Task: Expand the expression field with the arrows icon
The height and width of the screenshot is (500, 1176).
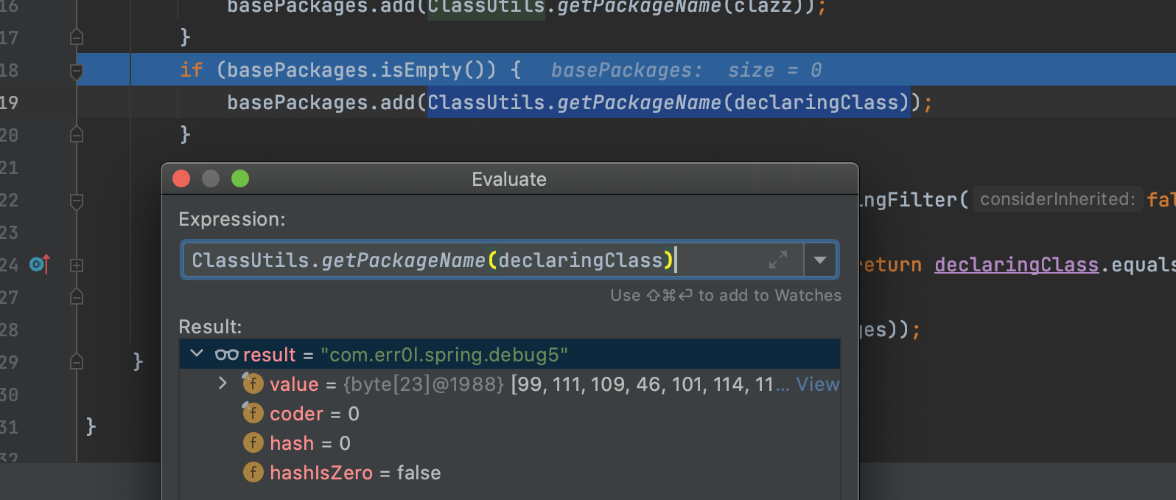Action: click(778, 260)
